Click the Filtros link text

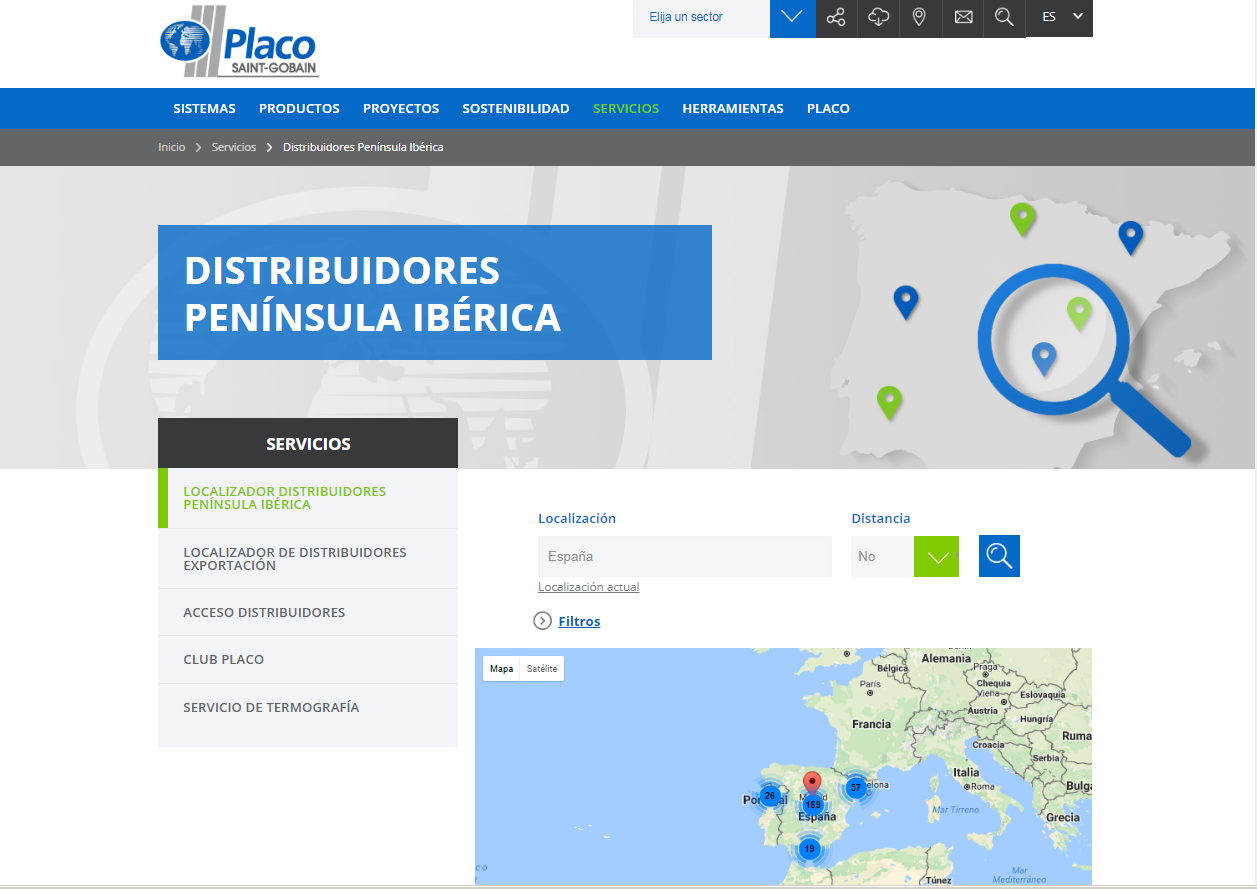pyautogui.click(x=579, y=621)
